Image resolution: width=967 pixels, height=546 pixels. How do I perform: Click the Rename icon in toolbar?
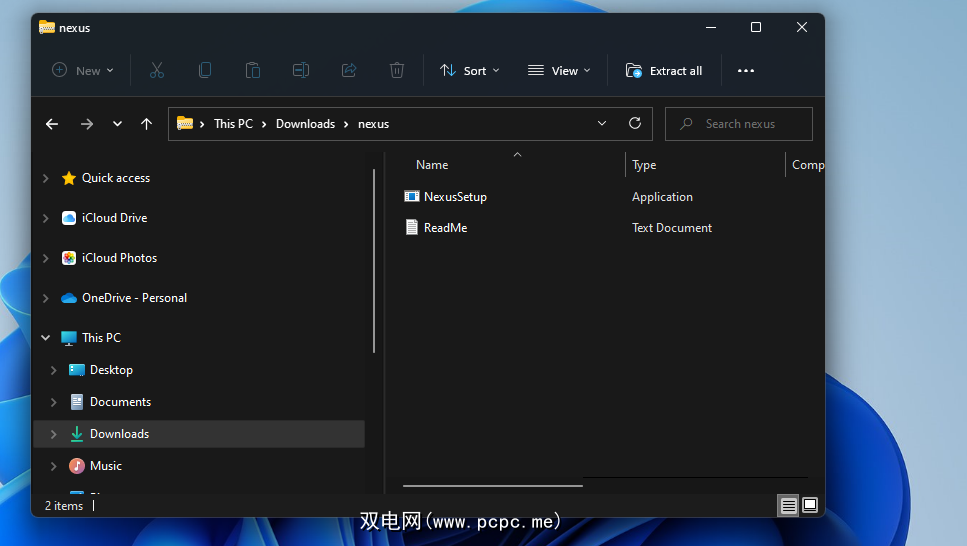point(301,70)
